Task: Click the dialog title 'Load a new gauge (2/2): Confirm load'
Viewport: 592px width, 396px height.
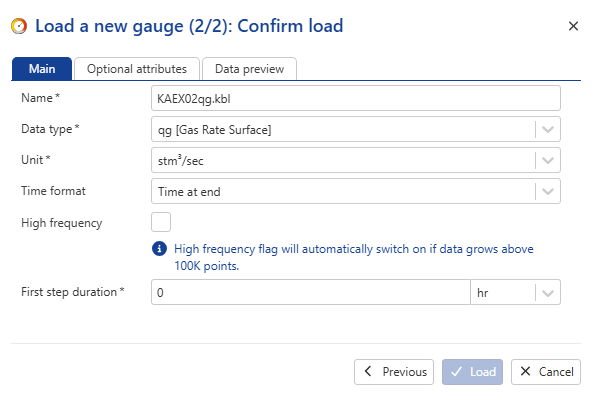Action: click(x=189, y=26)
